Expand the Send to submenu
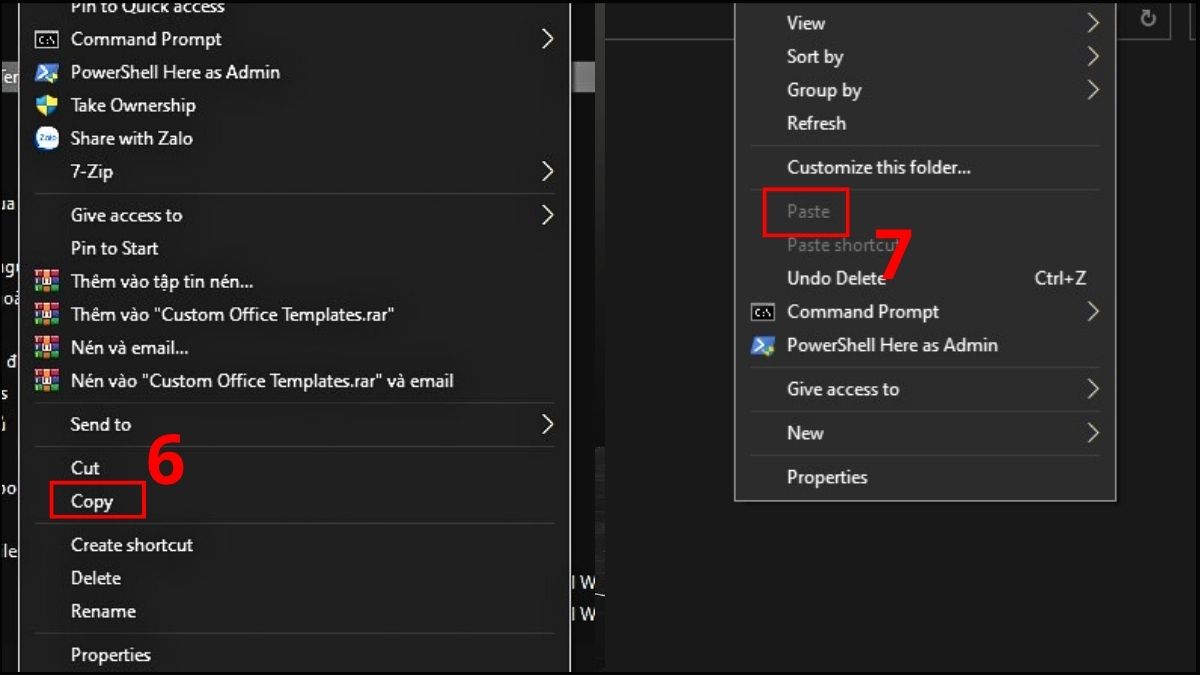The image size is (1200, 675). [547, 424]
